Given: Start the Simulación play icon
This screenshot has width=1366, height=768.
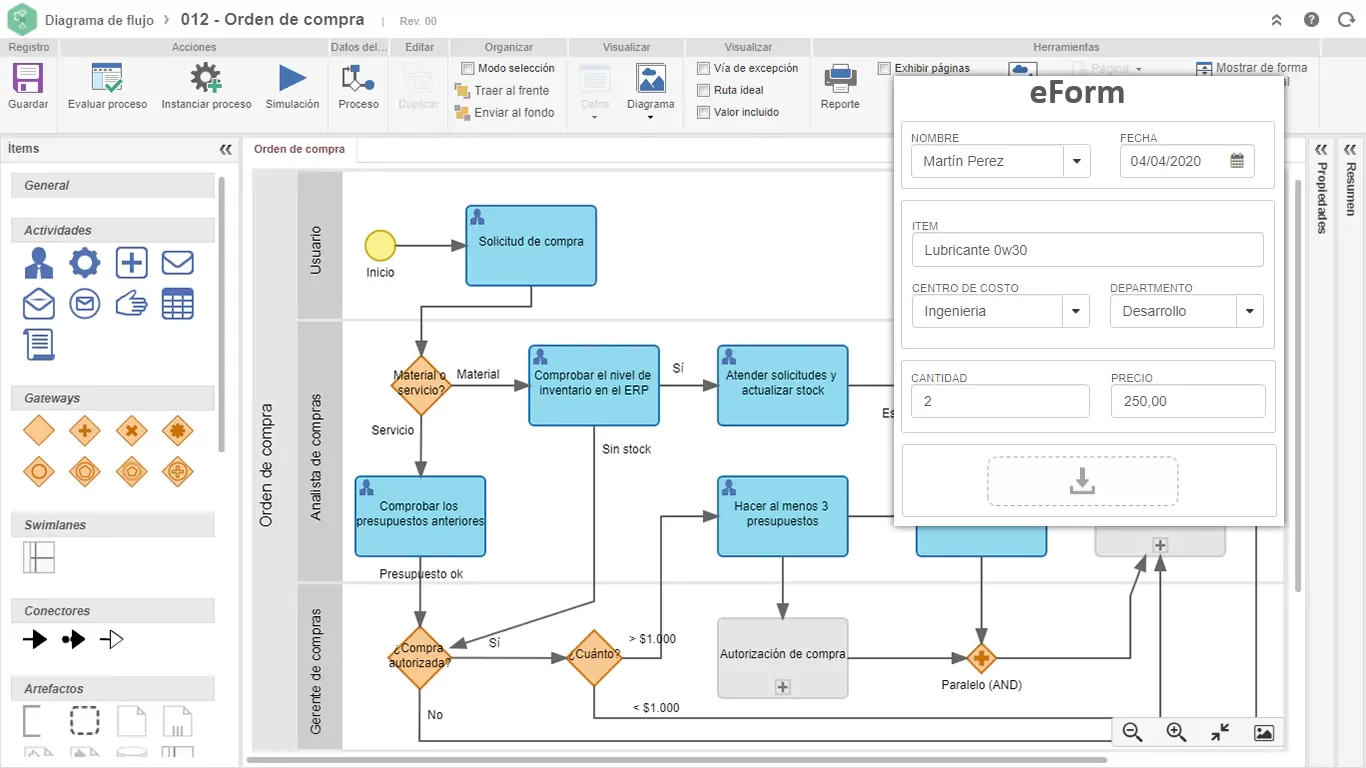Looking at the screenshot, I should point(292,79).
